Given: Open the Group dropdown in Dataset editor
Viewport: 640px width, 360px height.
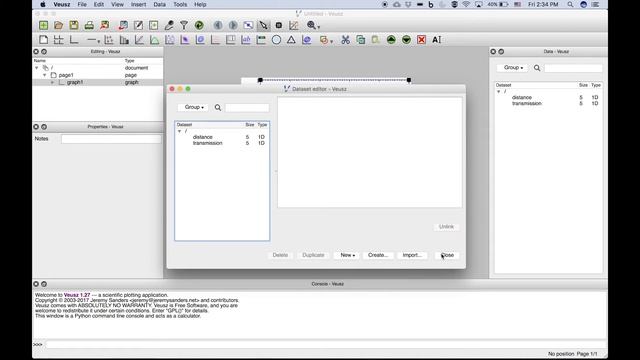Looking at the screenshot, I should [x=193, y=107].
